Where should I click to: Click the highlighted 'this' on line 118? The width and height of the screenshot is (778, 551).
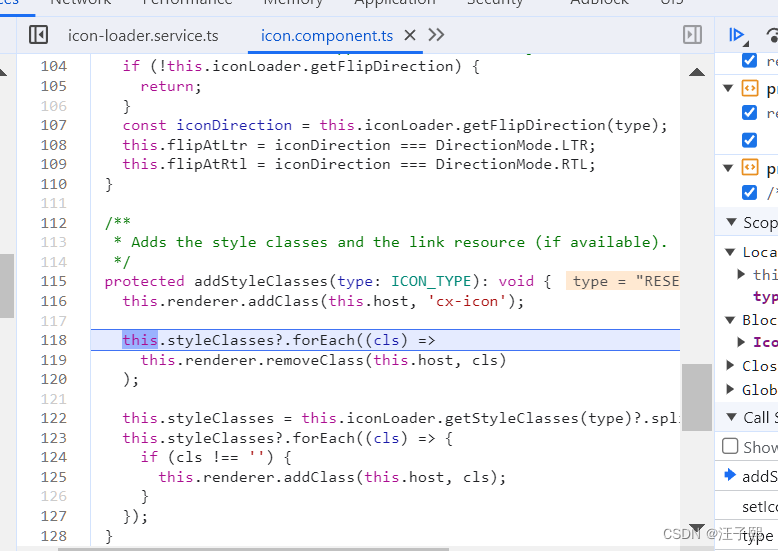pyautogui.click(x=140, y=340)
